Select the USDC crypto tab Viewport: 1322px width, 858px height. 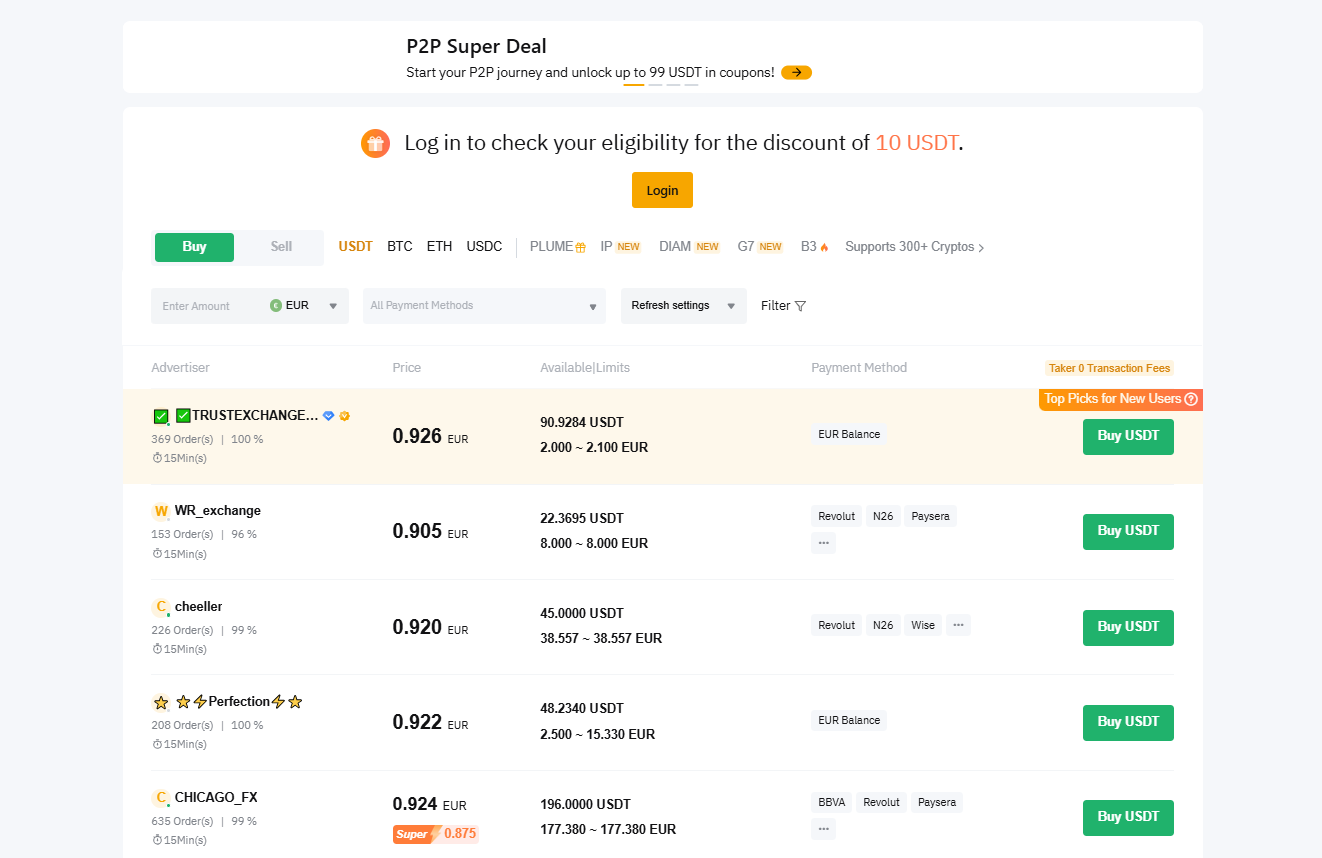(x=484, y=247)
